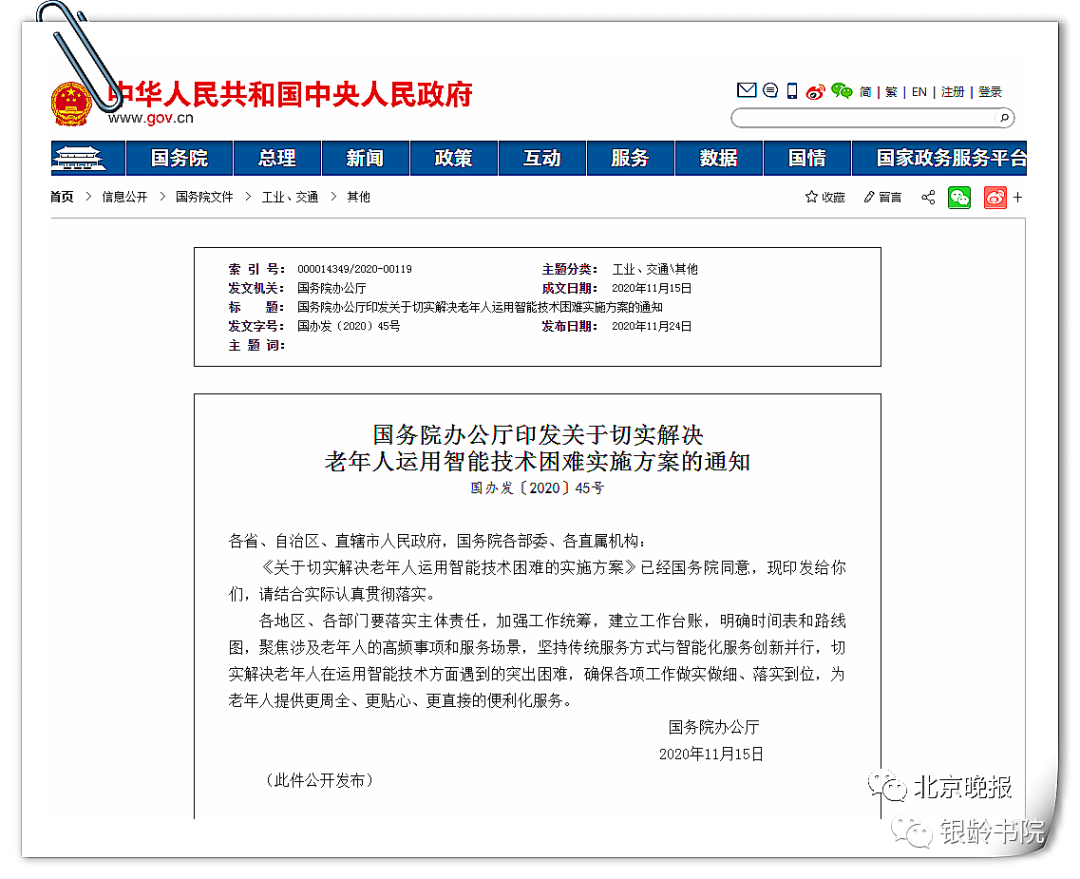
Task: Click the www.gov.cn site address text
Action: pyautogui.click(x=151, y=118)
